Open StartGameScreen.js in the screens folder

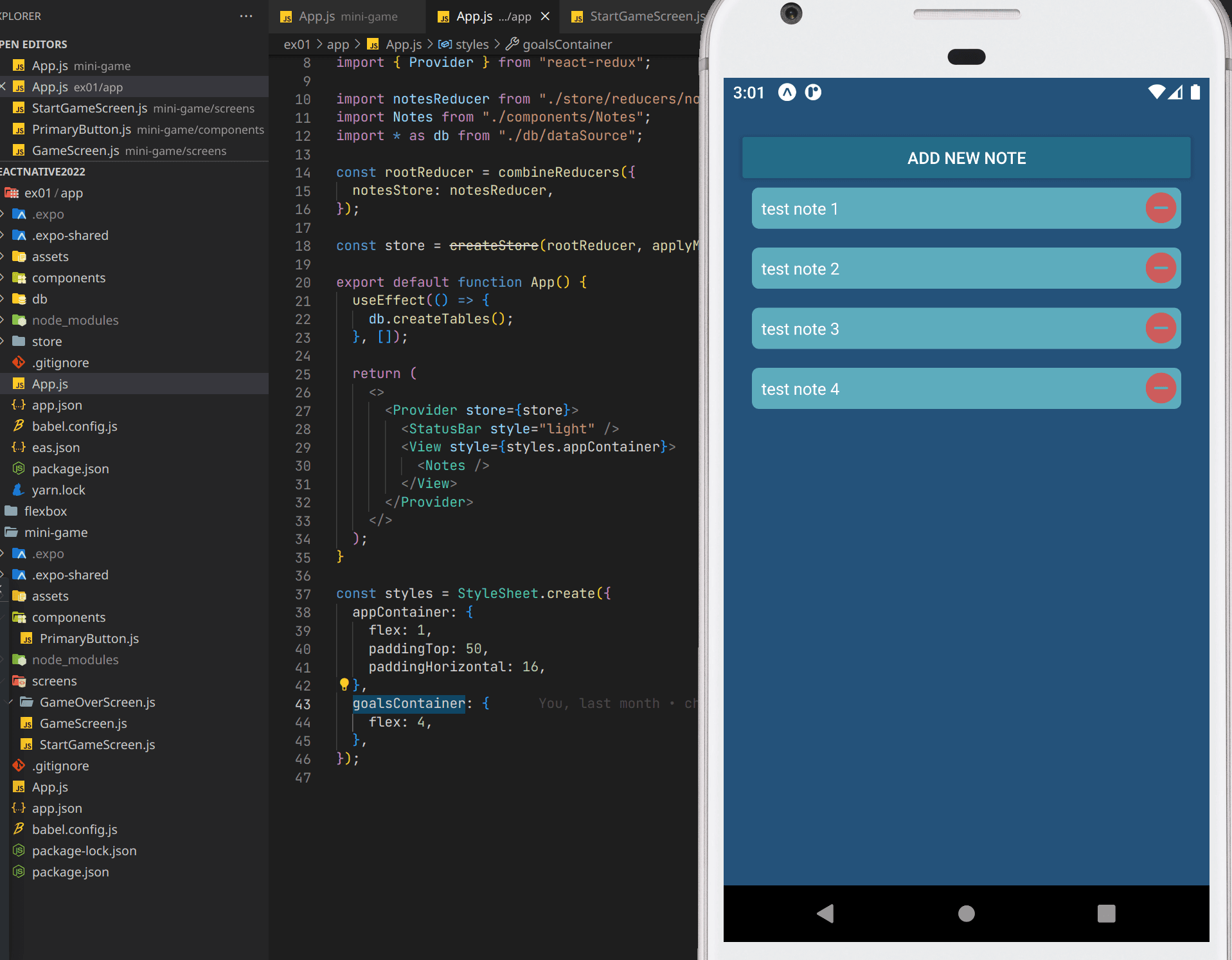tap(134, 745)
